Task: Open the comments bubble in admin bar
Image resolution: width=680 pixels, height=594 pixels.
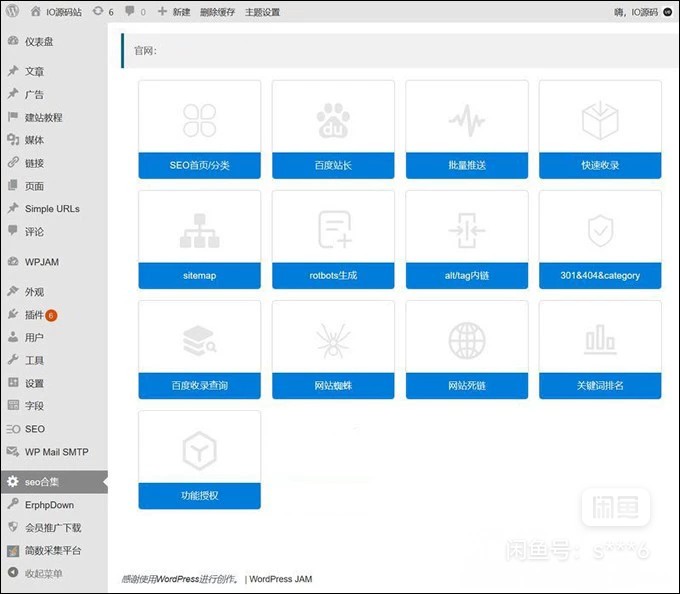Action: pyautogui.click(x=135, y=12)
